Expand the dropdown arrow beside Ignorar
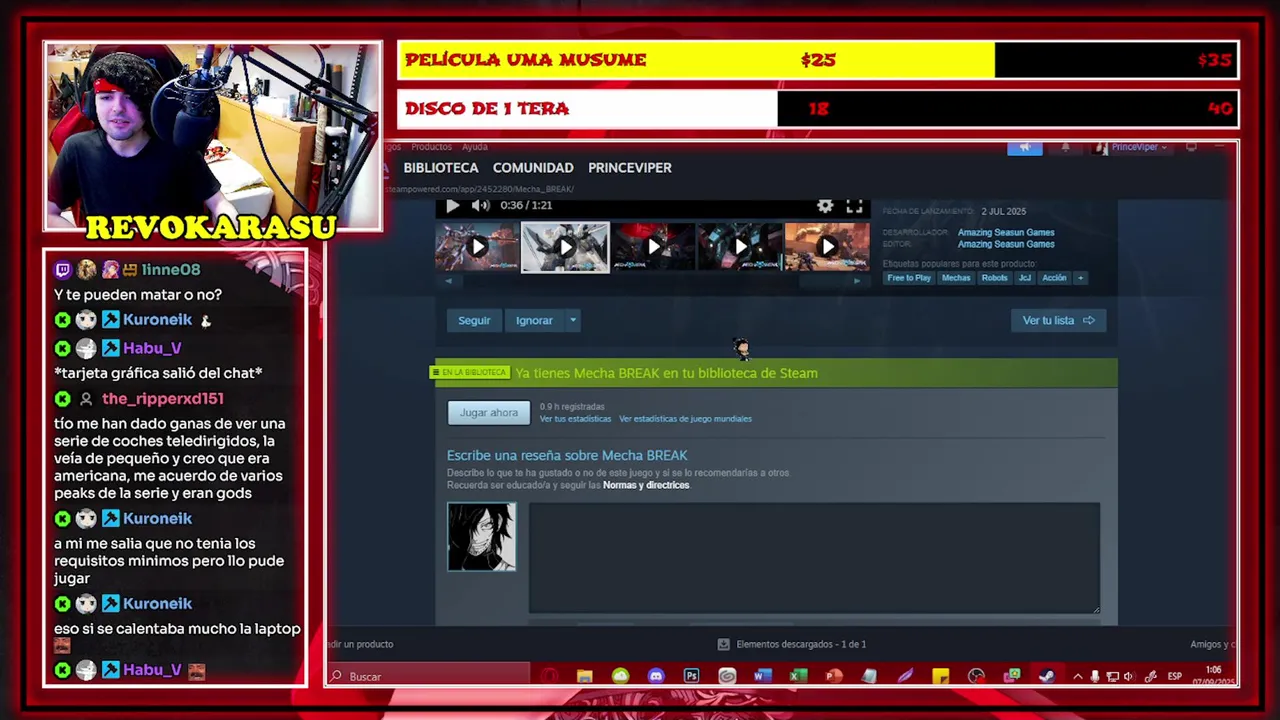The width and height of the screenshot is (1280, 720). tap(573, 321)
